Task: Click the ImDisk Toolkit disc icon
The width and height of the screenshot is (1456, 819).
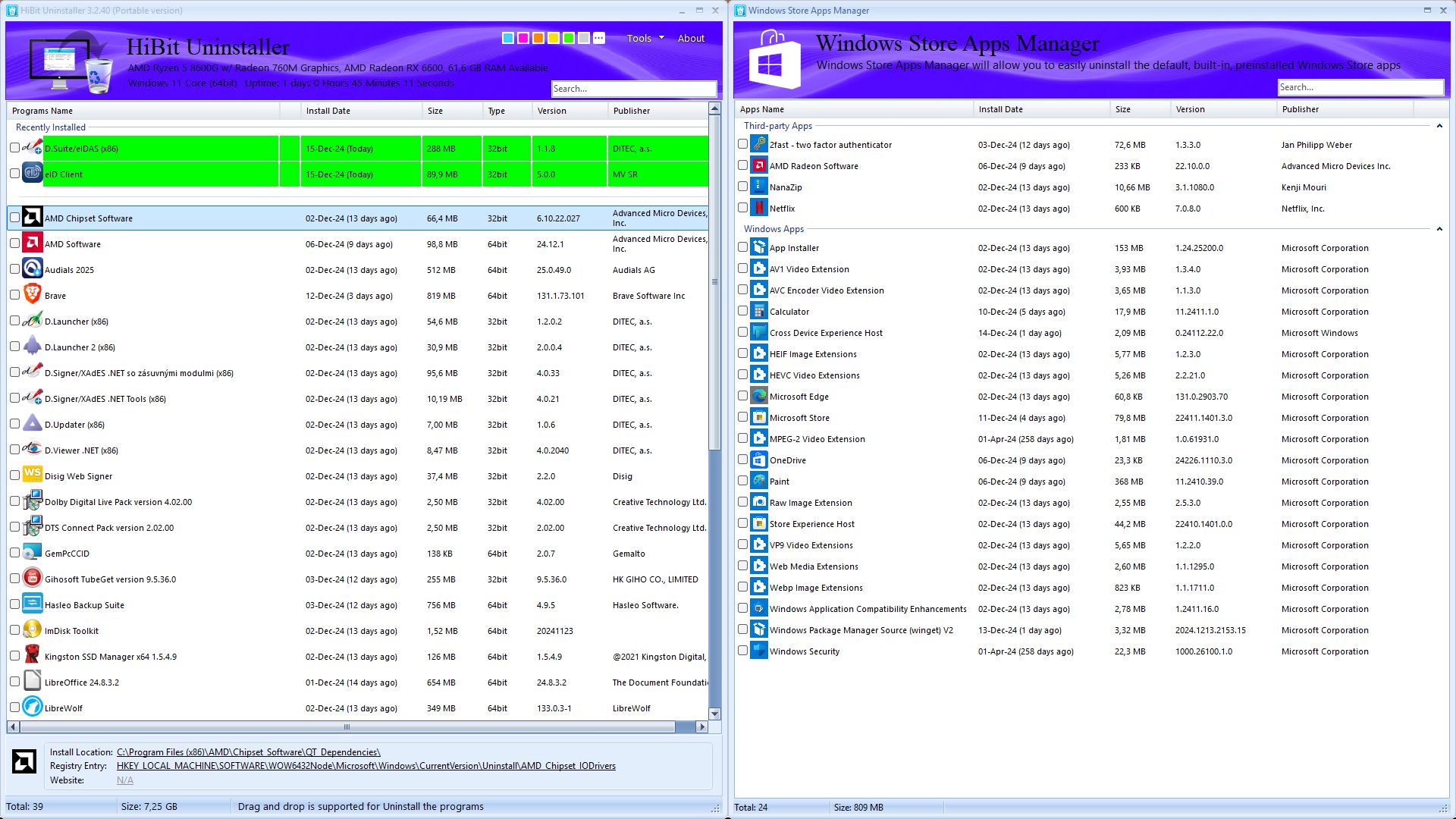Action: 32,630
